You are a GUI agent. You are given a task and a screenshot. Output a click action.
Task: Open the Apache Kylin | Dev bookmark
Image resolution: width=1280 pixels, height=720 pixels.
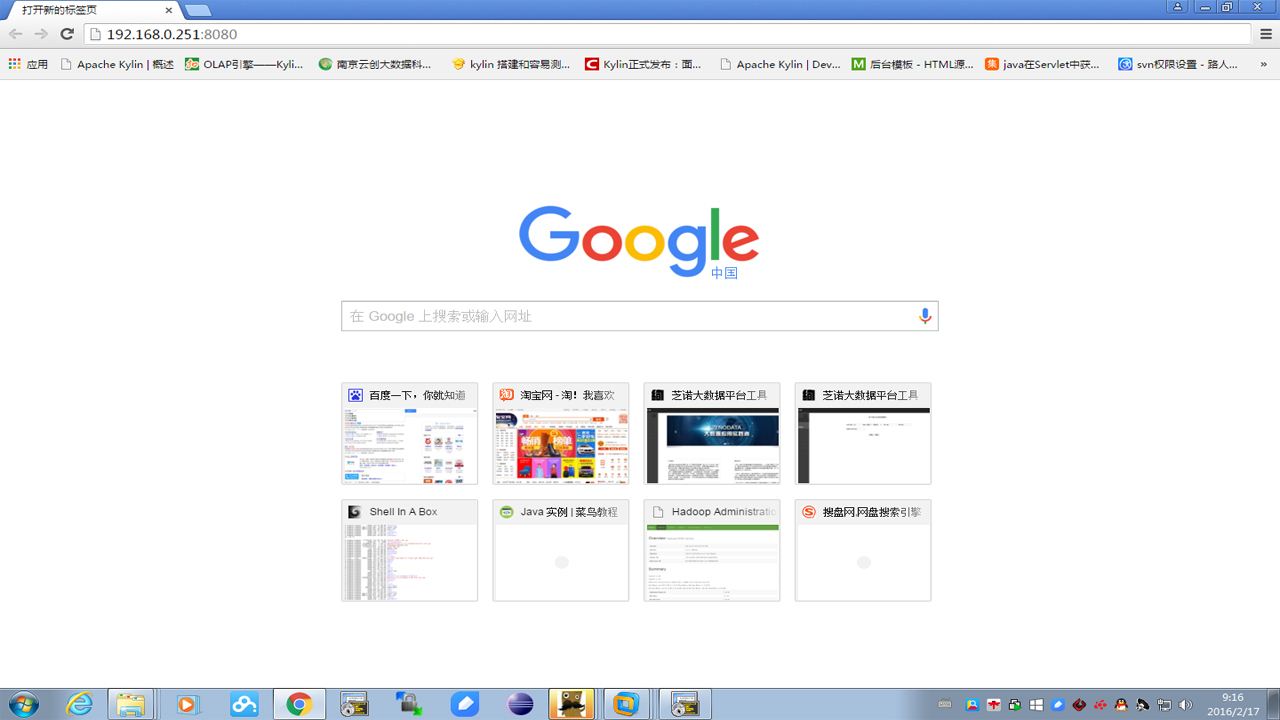coord(780,64)
